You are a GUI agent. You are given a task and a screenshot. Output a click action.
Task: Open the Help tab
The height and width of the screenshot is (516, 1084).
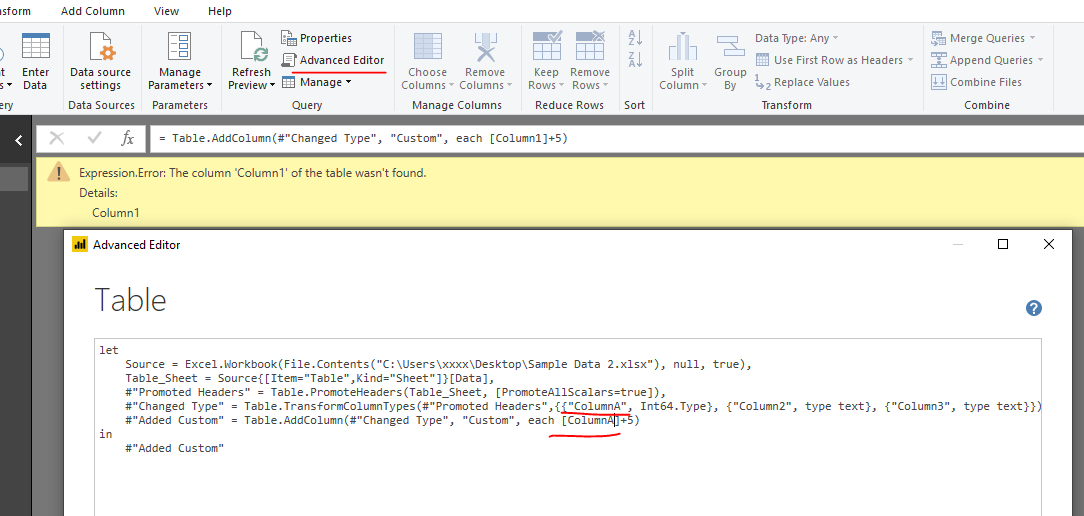(220, 11)
